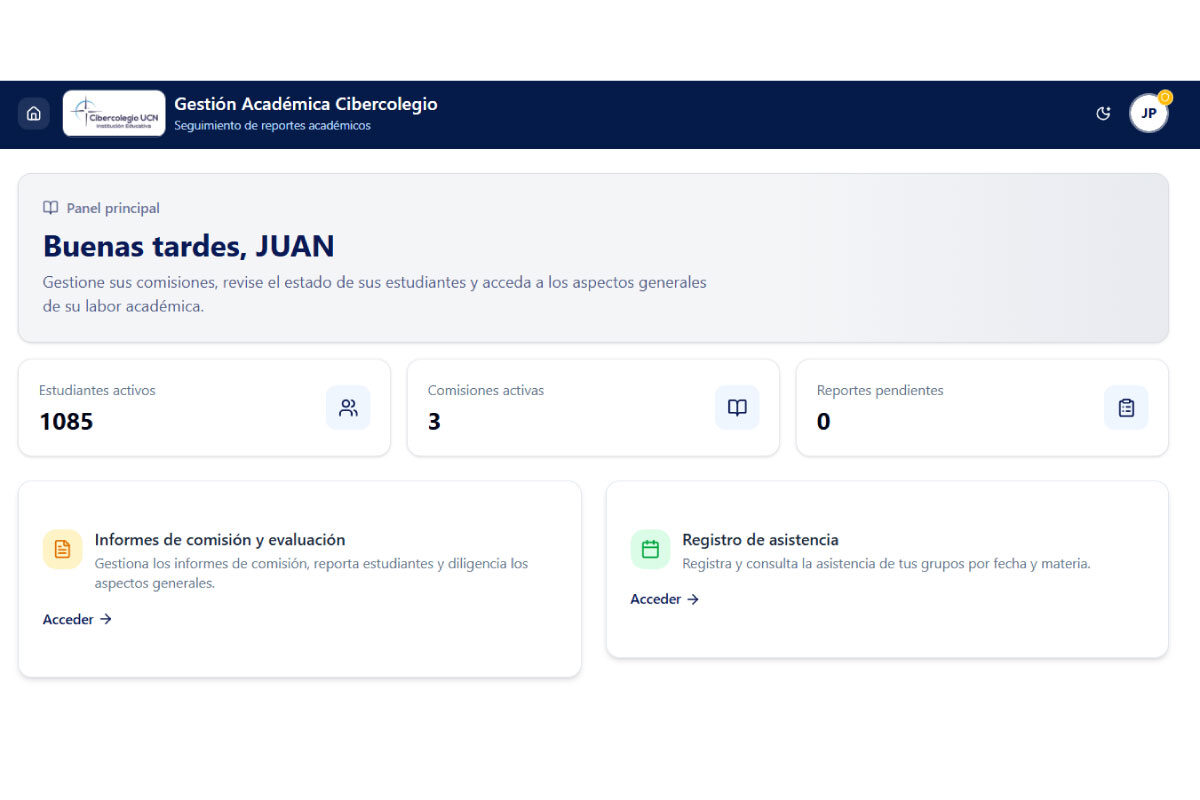Click the book icon on Comisiones activas card
Screen dimensions: 1200x800
(737, 407)
